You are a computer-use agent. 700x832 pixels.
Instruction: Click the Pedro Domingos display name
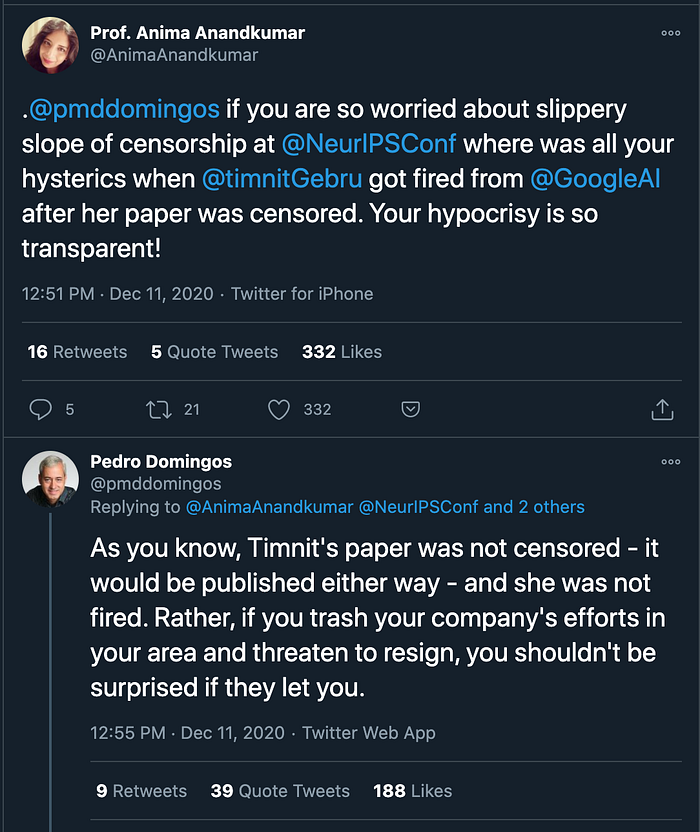click(x=161, y=462)
